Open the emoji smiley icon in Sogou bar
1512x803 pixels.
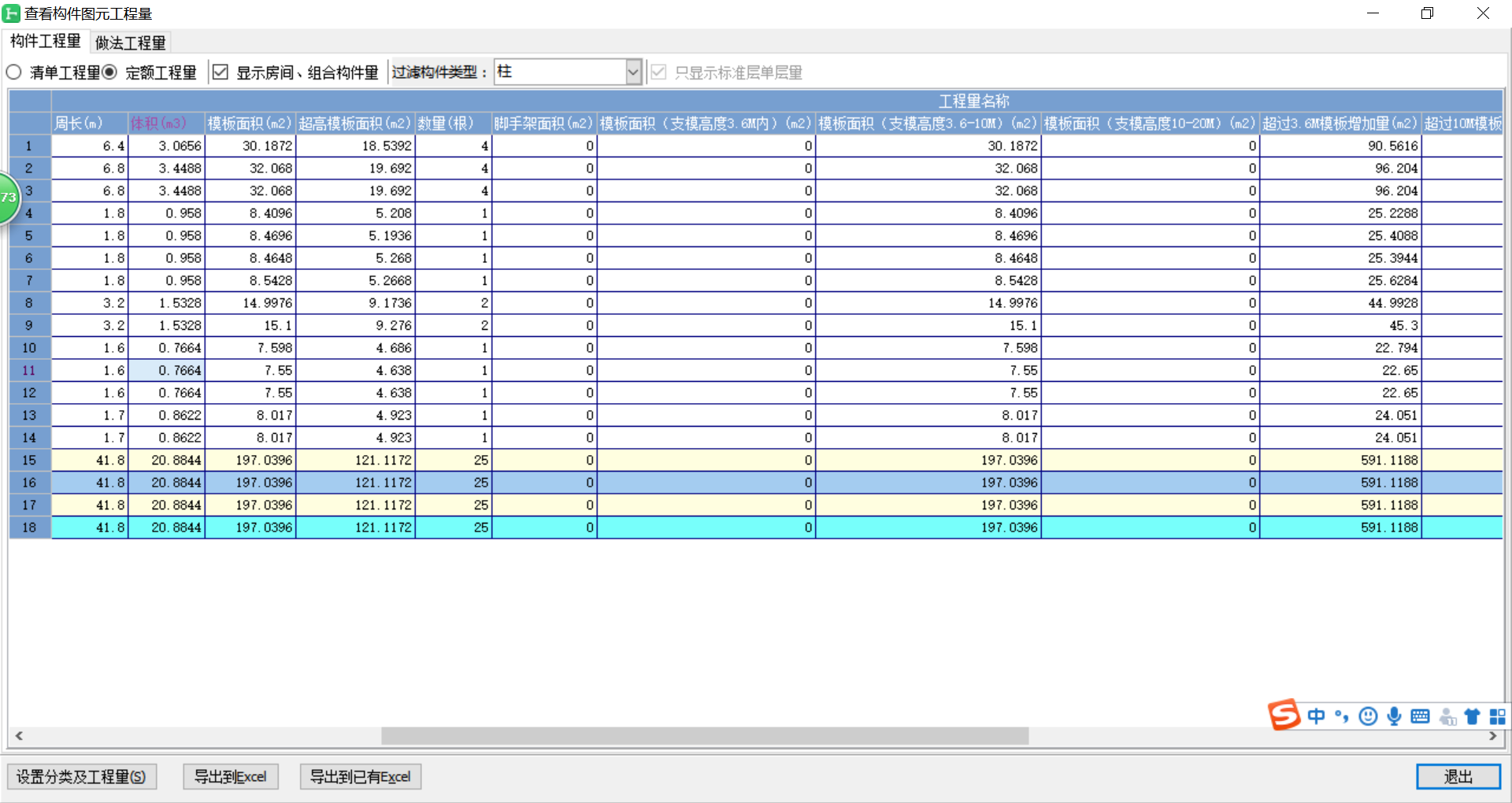pyautogui.click(x=1368, y=716)
